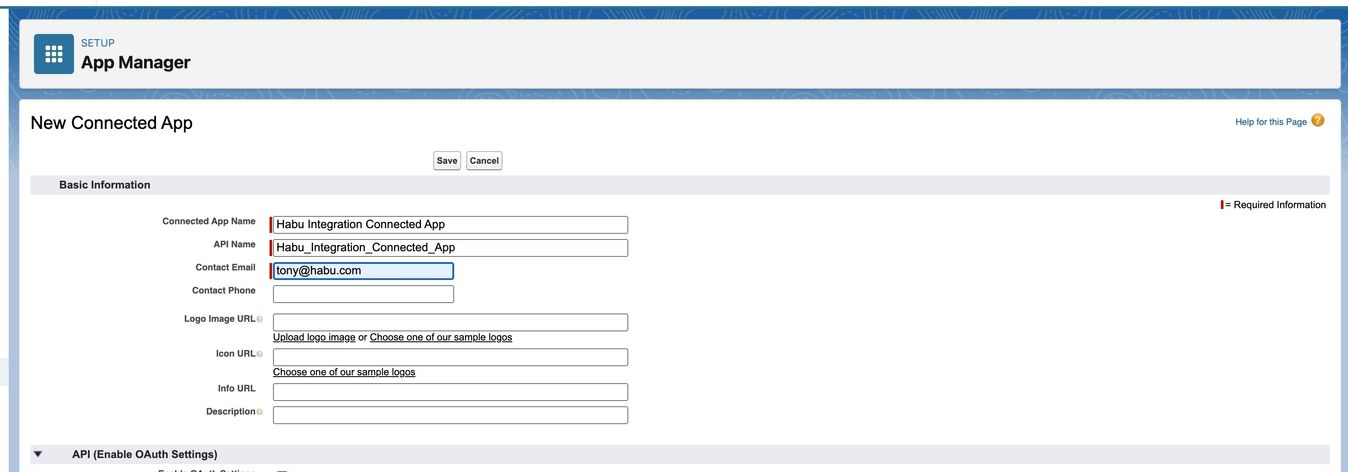Focus the Info URL text field

450,392
